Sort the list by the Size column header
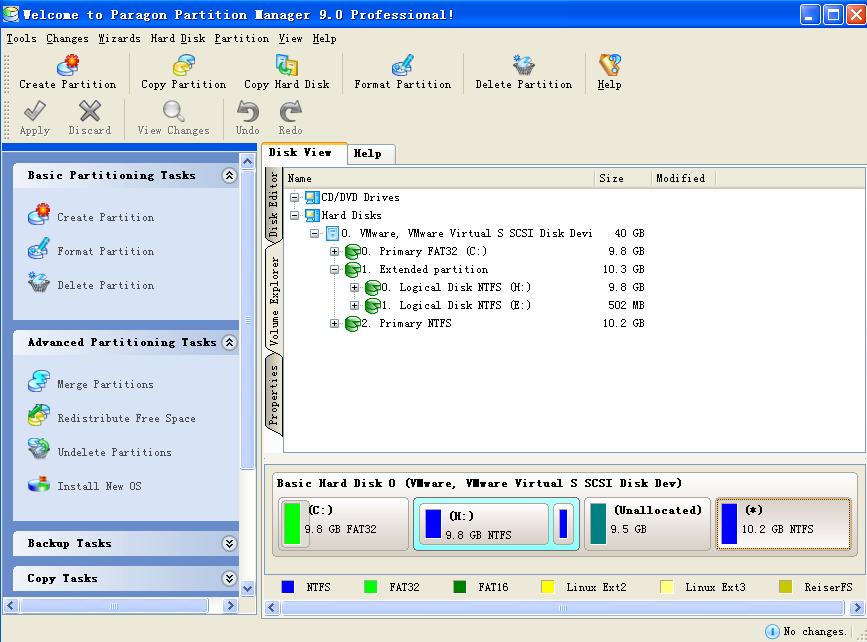 point(623,178)
